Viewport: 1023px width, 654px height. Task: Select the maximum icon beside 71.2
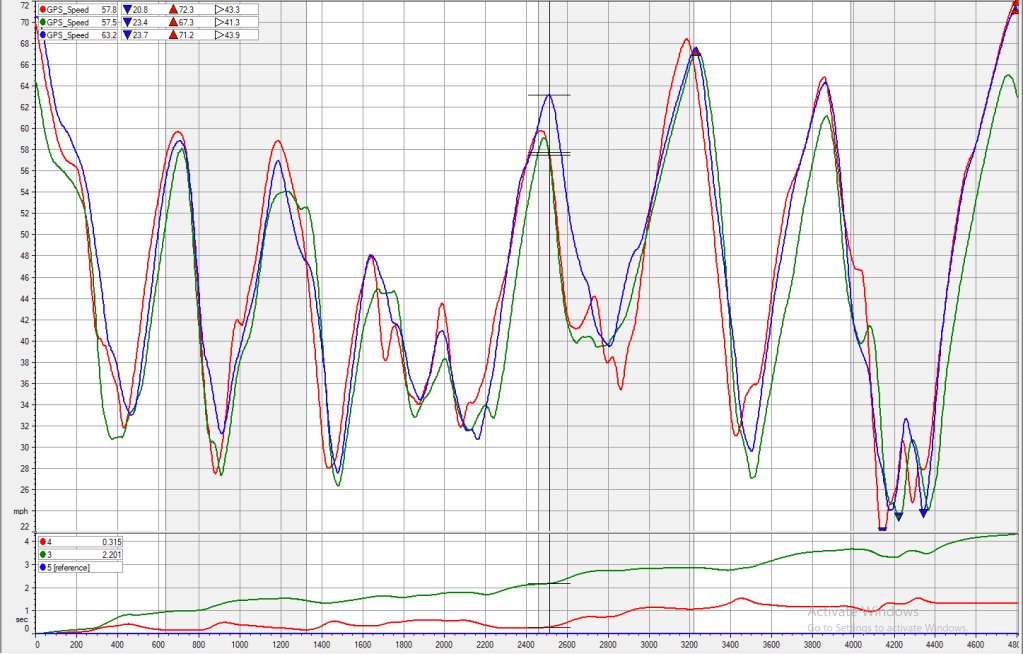point(173,35)
